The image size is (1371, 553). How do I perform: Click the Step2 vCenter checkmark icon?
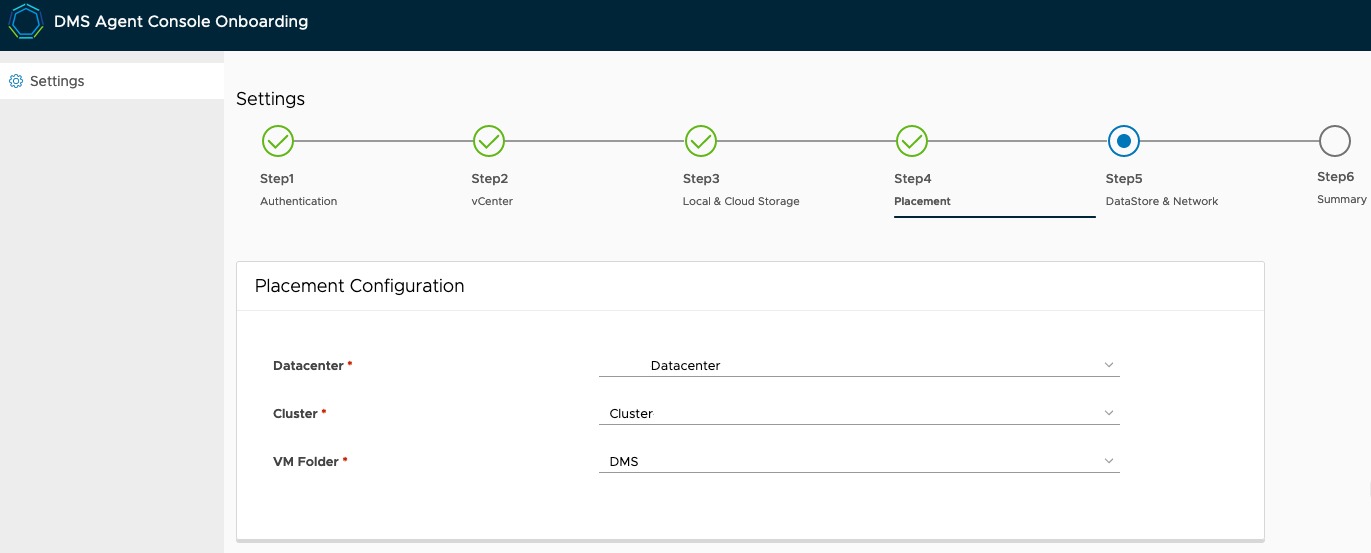click(x=489, y=142)
